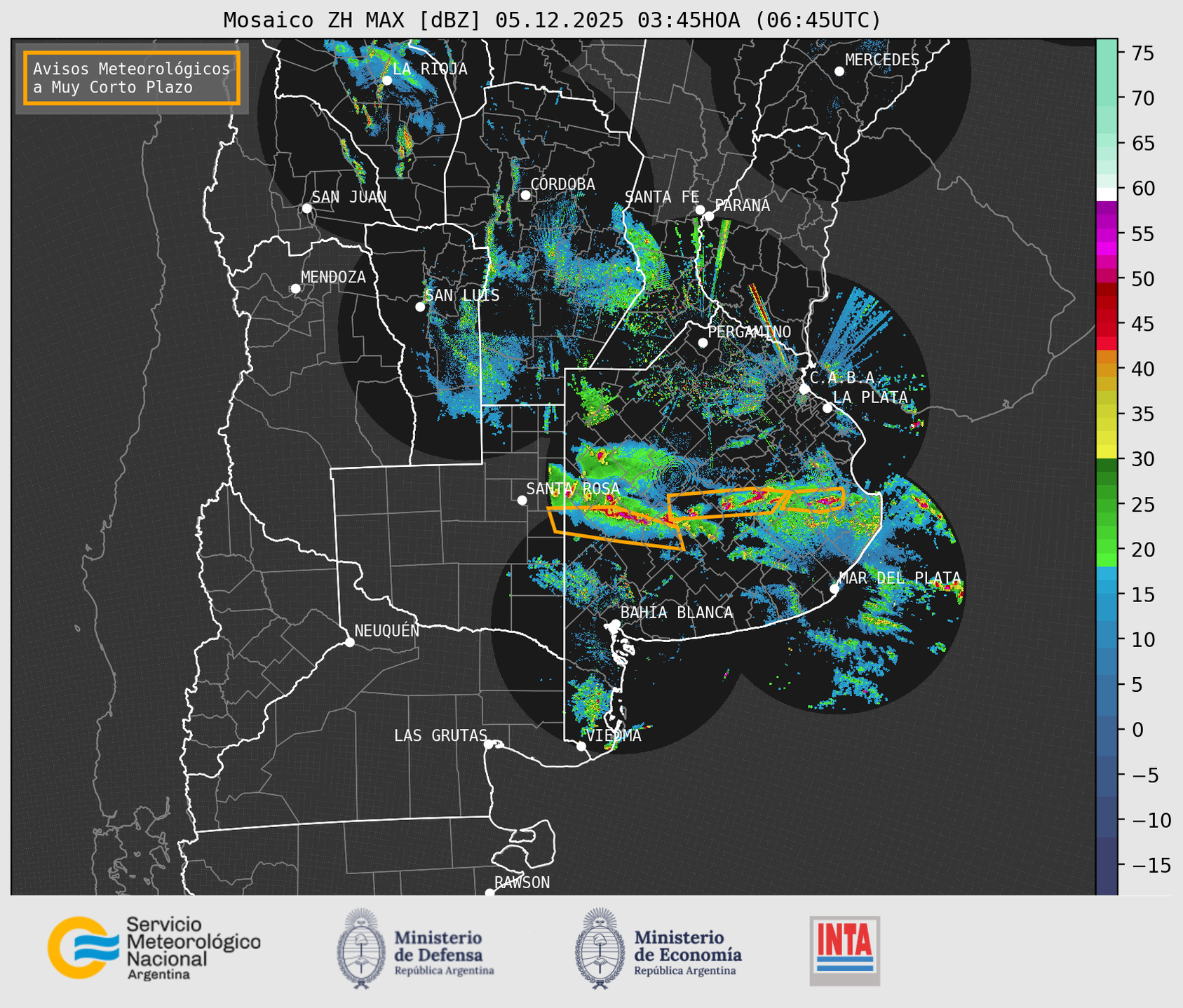
Task: Click the Servicio Meteorológico Nacional circular logo
Action: (82, 947)
